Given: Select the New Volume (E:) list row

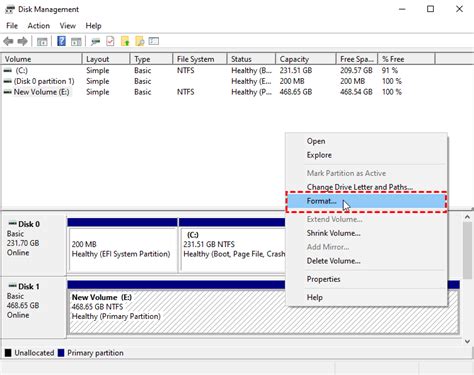Looking at the screenshot, I should (x=218, y=92).
